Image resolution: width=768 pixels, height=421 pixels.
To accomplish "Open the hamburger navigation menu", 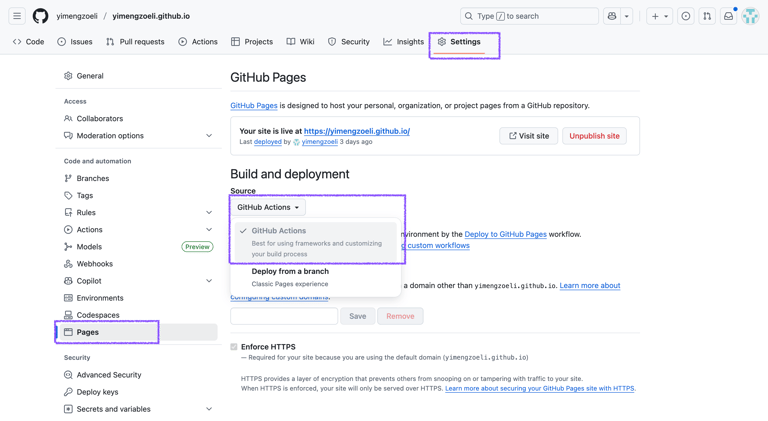I will pyautogui.click(x=17, y=16).
